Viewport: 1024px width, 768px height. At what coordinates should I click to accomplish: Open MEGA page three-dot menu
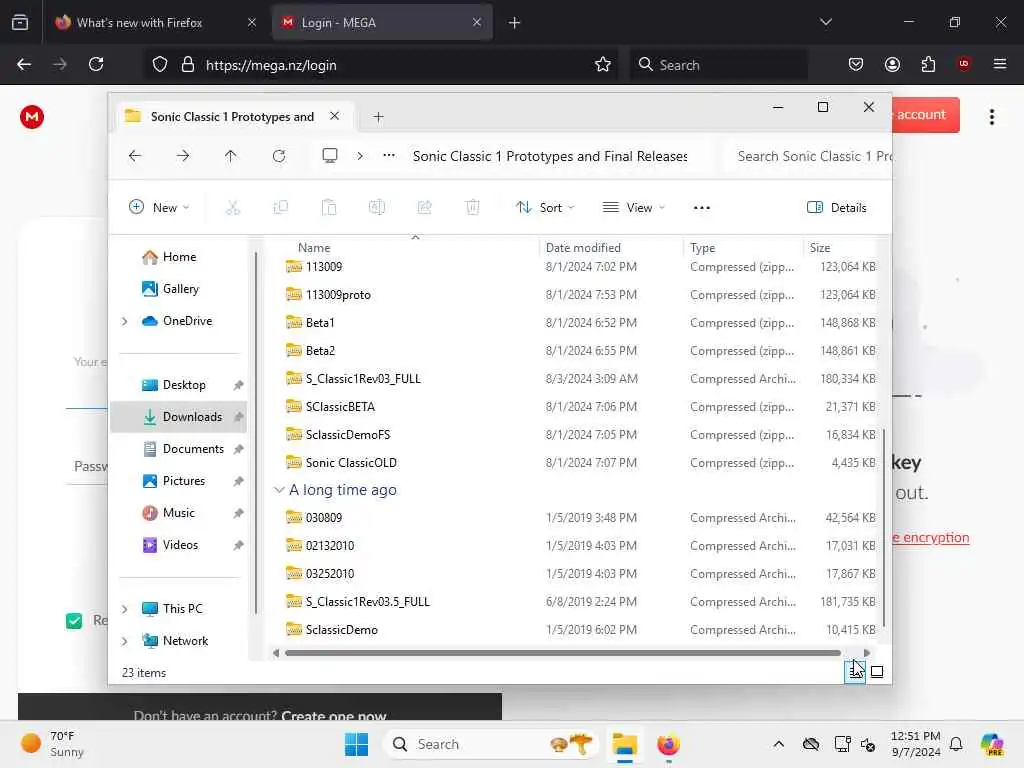tap(991, 117)
